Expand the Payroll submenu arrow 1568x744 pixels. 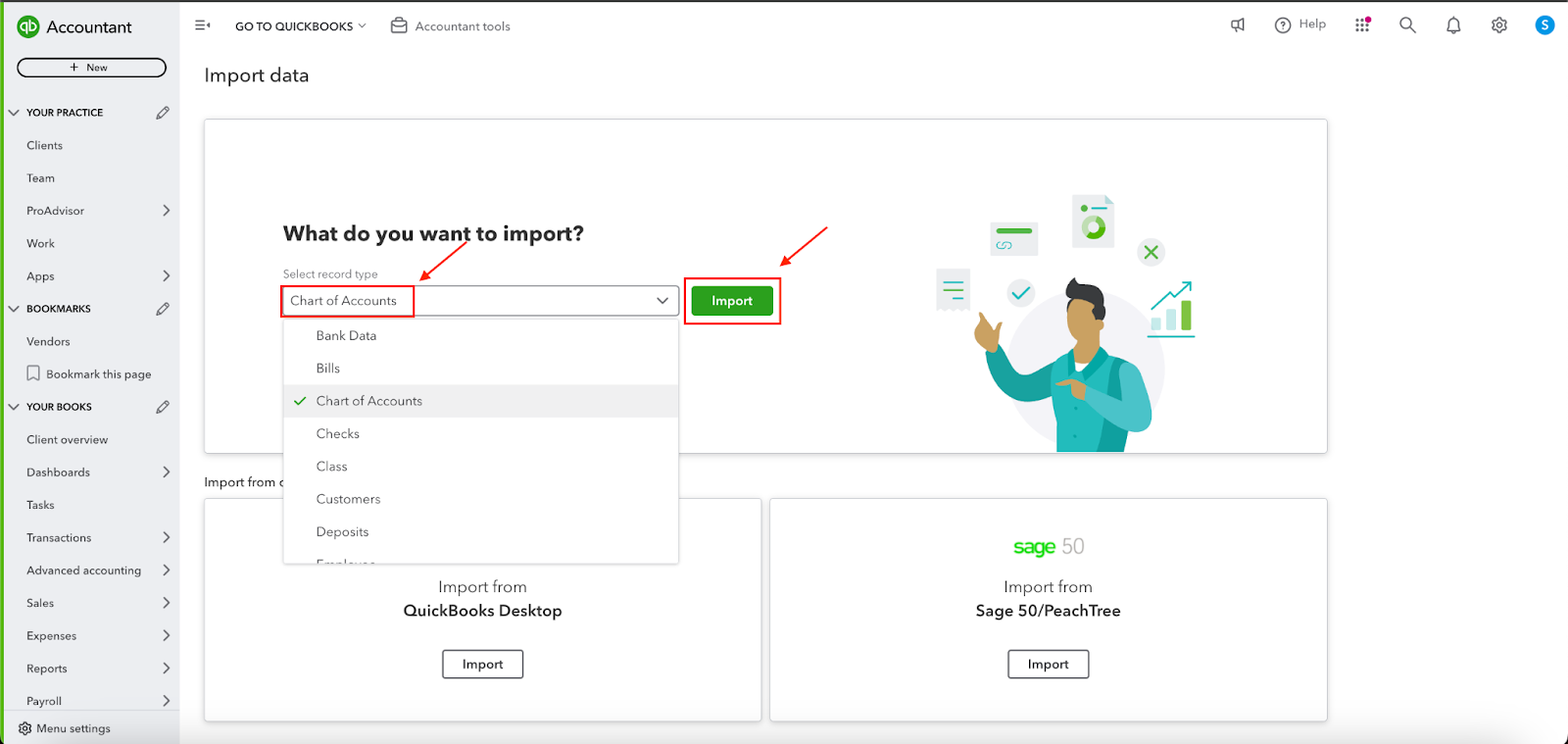166,701
